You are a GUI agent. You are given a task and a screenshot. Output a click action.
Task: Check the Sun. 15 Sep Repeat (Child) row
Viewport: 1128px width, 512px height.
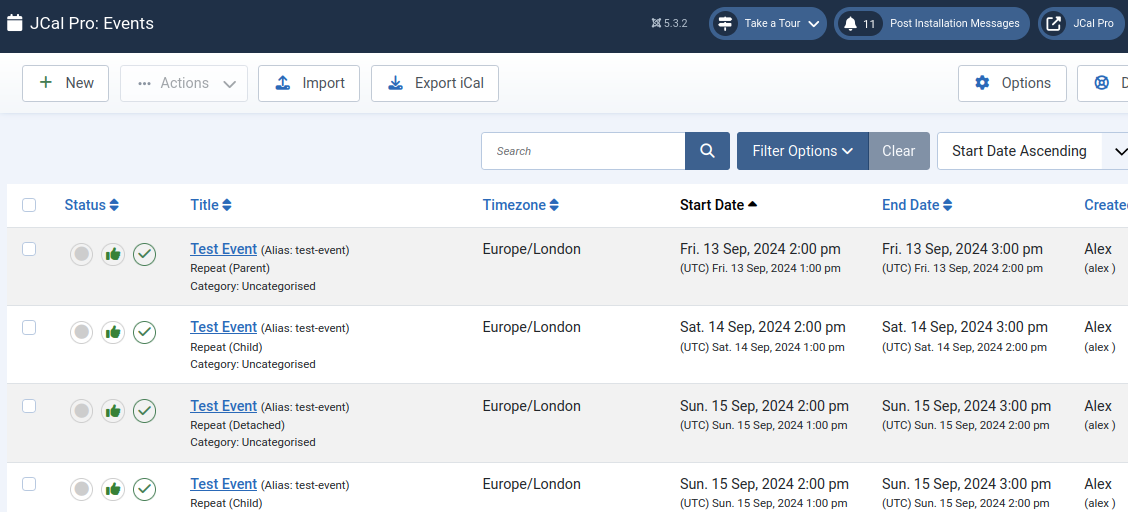[x=29, y=484]
